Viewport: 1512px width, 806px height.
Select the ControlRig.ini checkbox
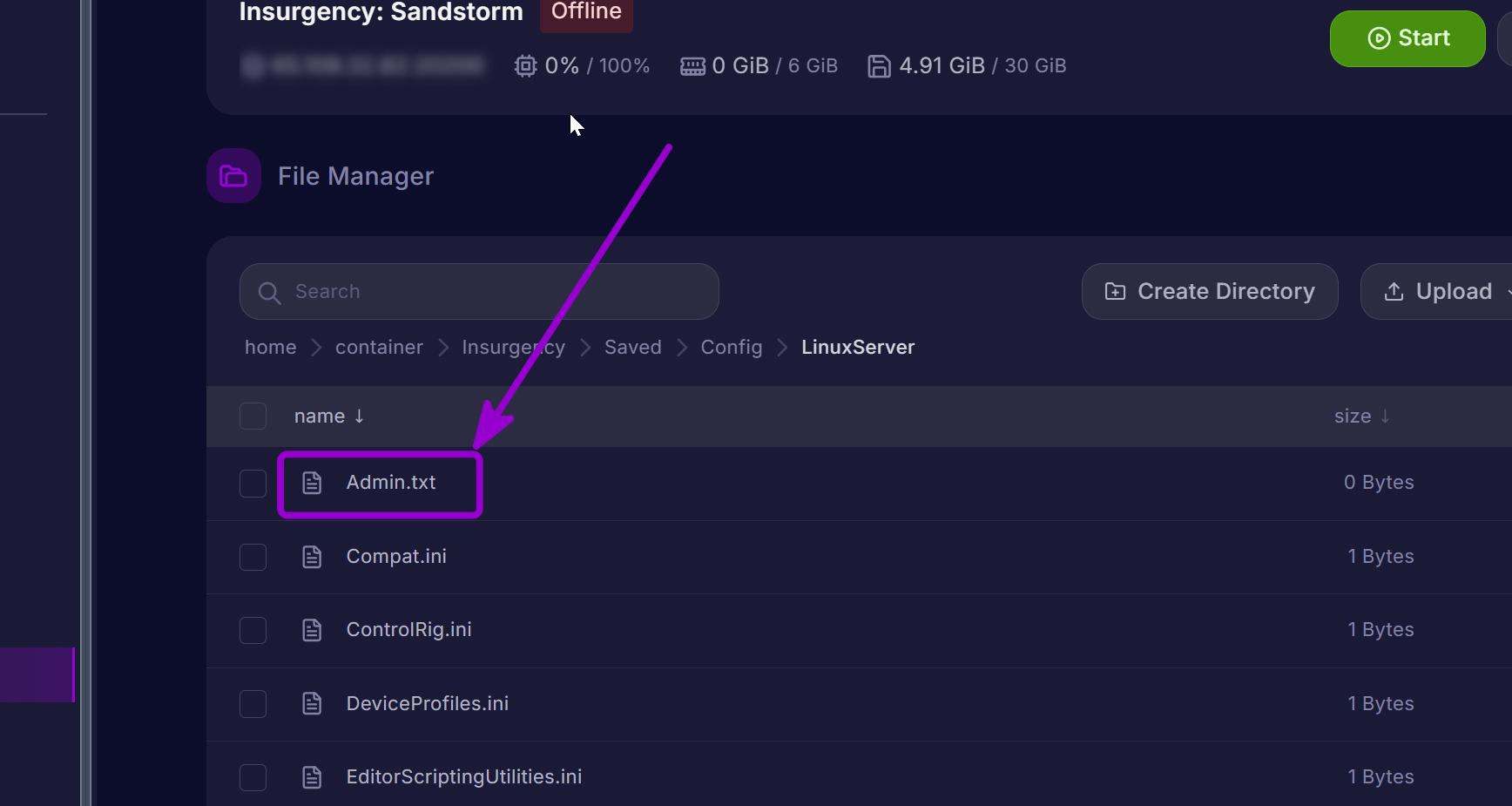(253, 630)
